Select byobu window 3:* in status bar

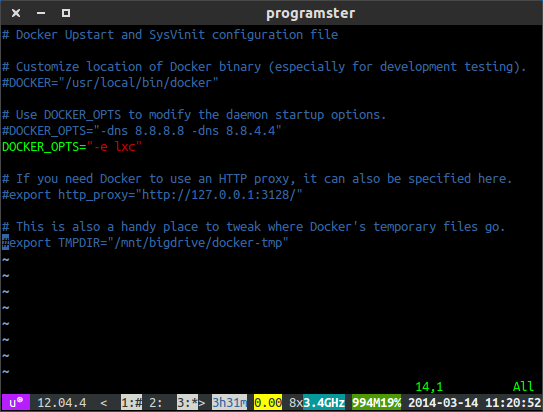[187, 403]
